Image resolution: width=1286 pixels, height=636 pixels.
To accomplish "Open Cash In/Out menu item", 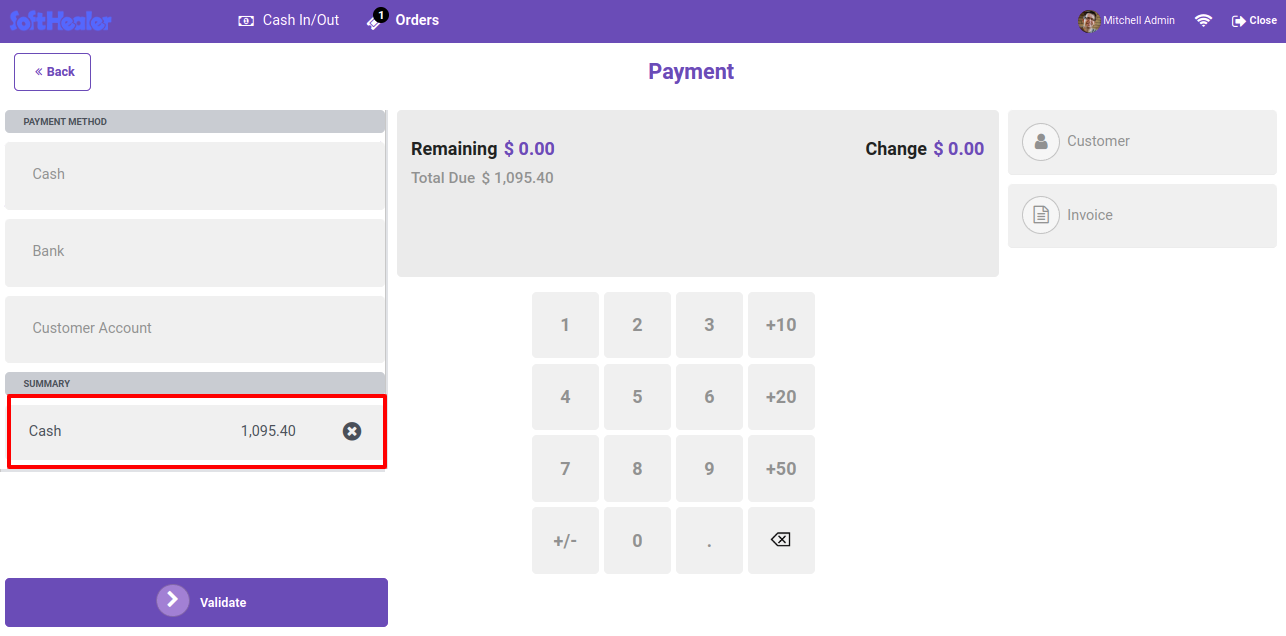I will (x=289, y=20).
